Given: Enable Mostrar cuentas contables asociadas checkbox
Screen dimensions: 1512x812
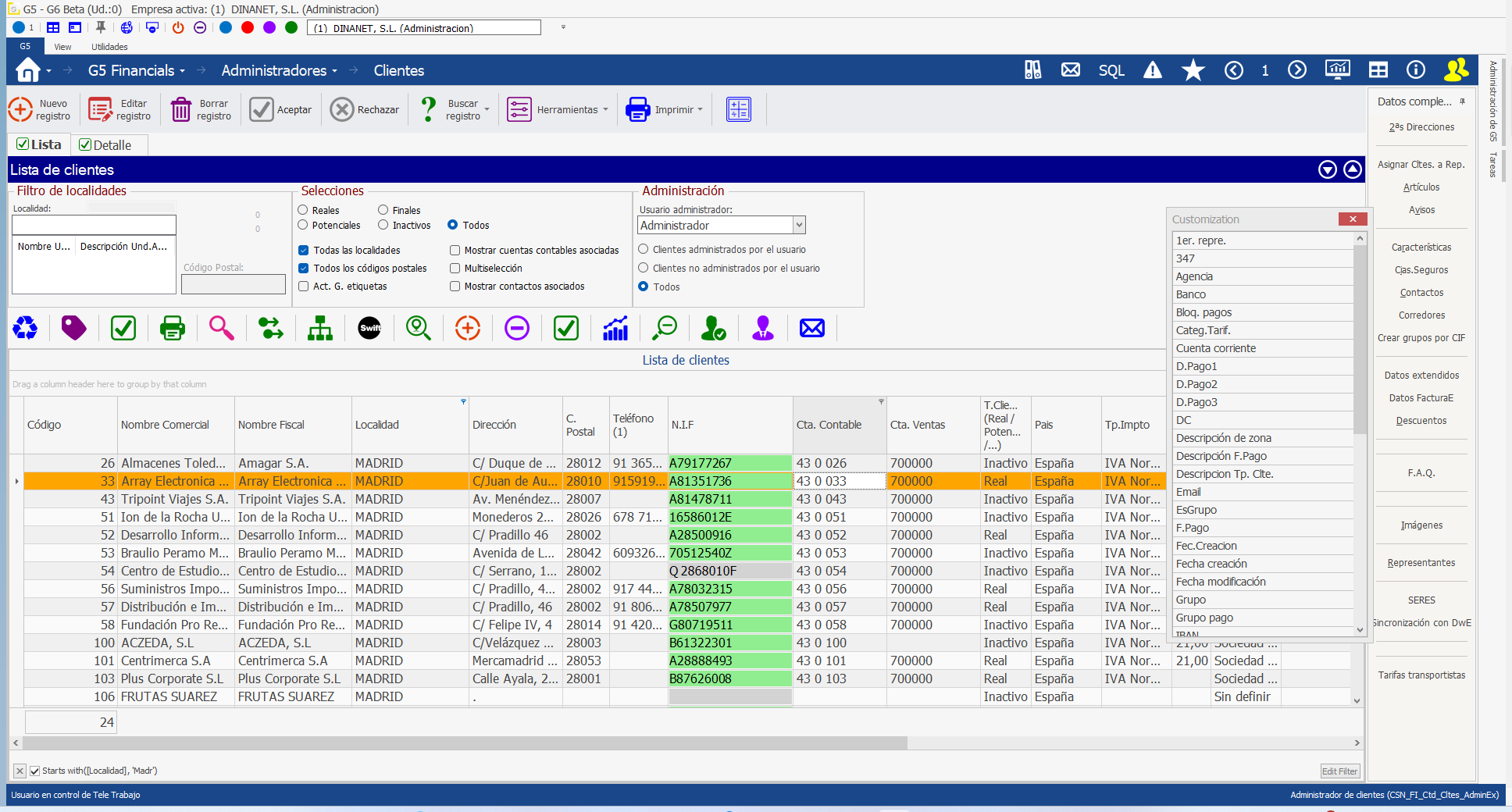Looking at the screenshot, I should (455, 251).
